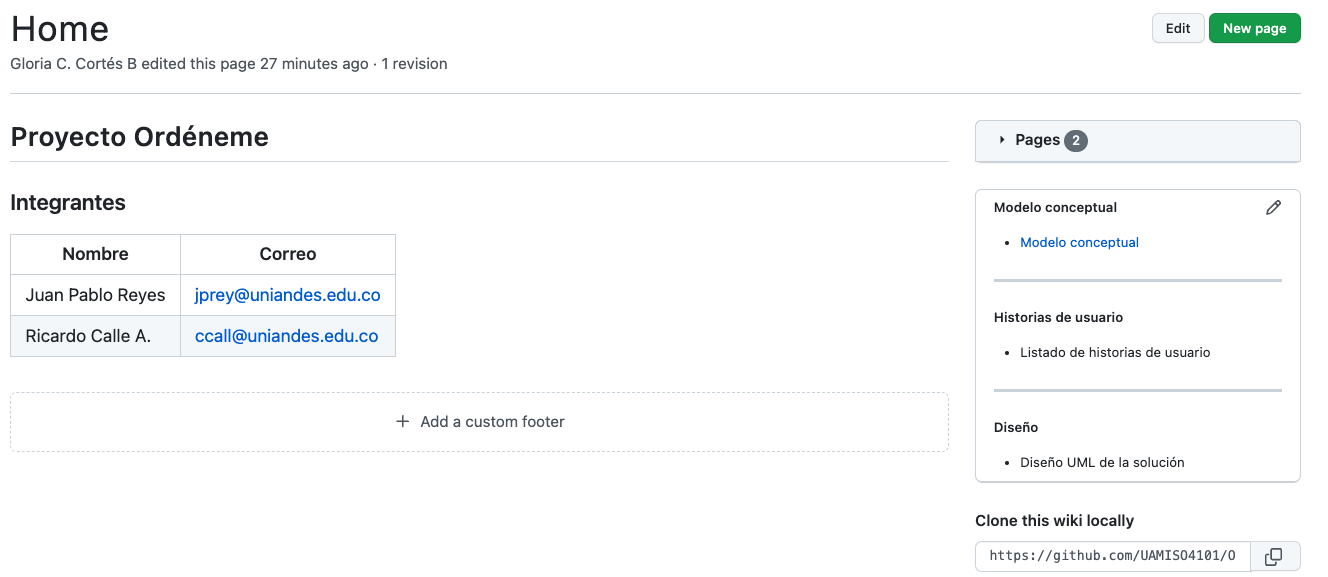Copy the wiki clone URL with clipboard icon
Screen dimensions: 1328x577
pos(1274,556)
